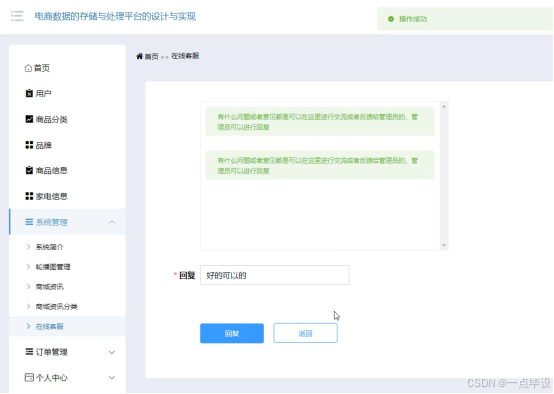Expand the 个人中心 submenu arrow
This screenshot has width=554, height=394.
[112, 377]
